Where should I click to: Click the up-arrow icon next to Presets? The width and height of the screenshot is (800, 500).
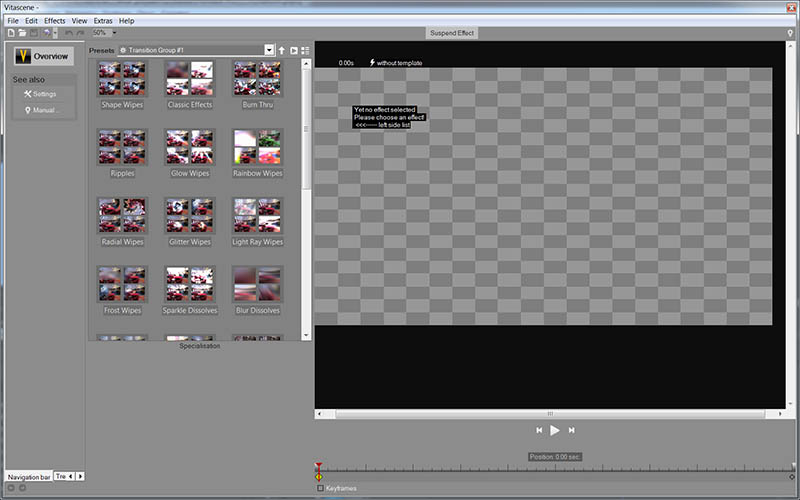point(282,50)
